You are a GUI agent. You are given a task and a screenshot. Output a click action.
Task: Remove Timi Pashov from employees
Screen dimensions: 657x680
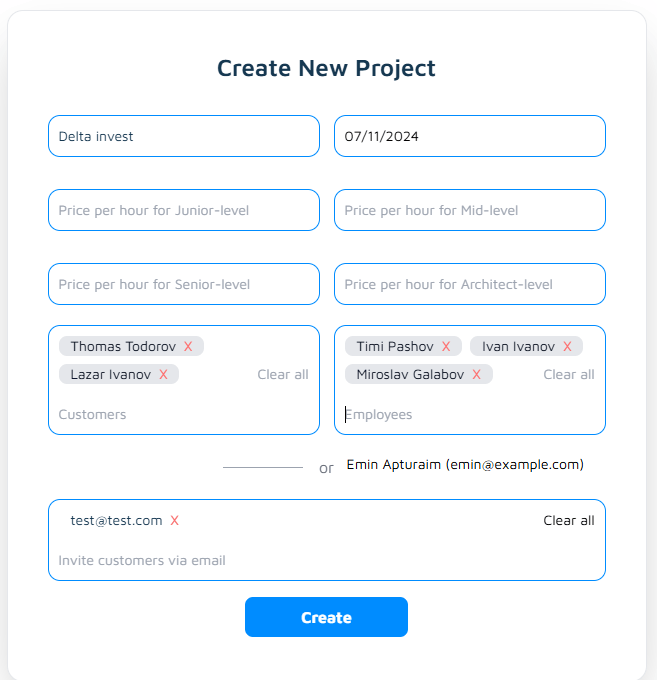(x=446, y=346)
